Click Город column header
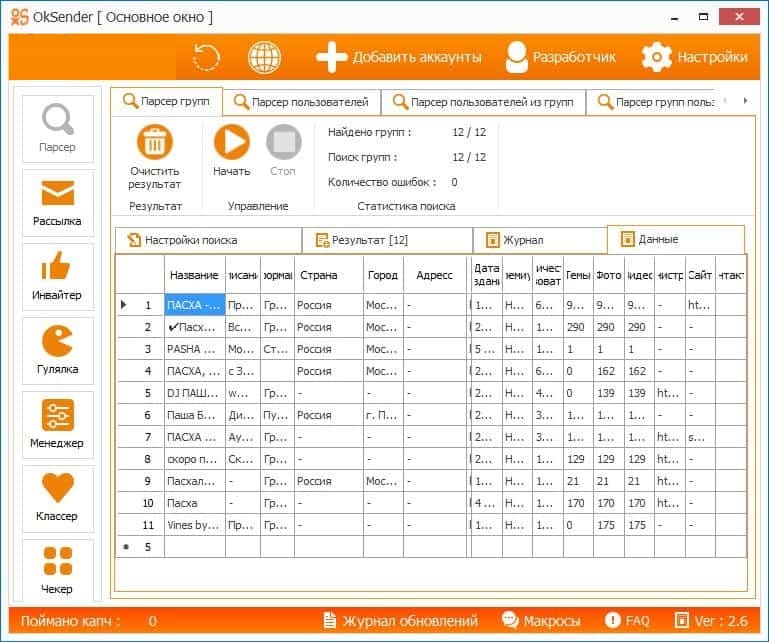Image resolution: width=769 pixels, height=642 pixels. 383,275
